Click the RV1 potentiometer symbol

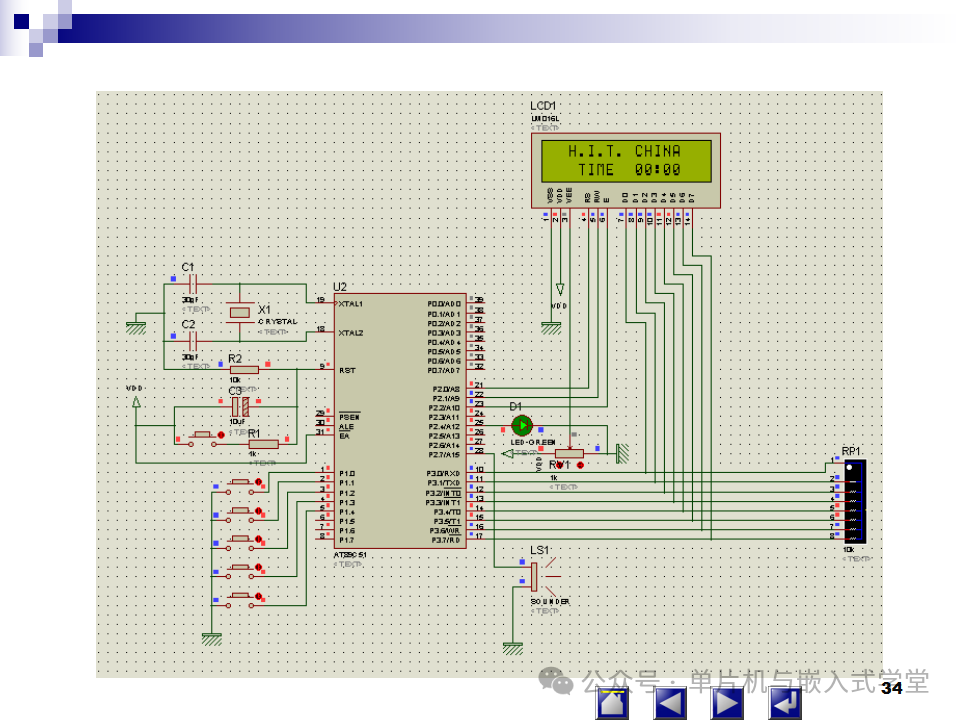click(x=569, y=454)
